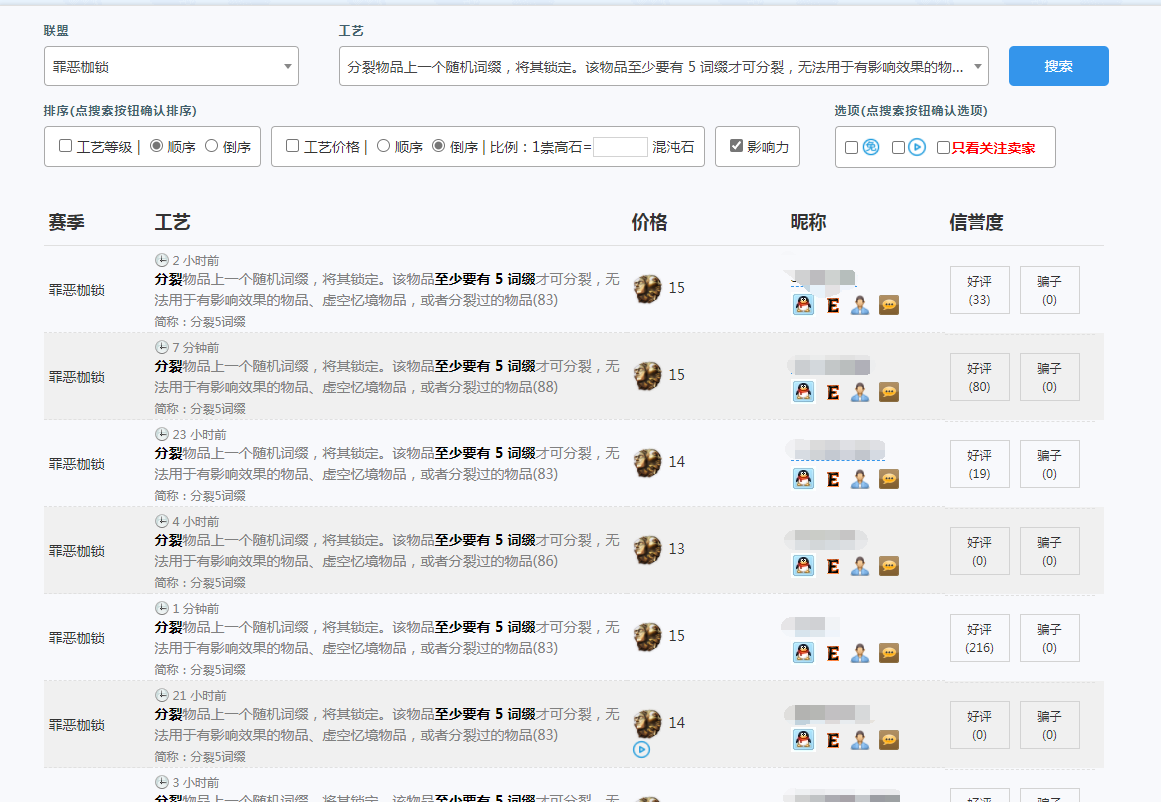Viewport: 1161px width, 802px height.
Task: Enable the 工艺等级 sort checkbox
Action: [66, 146]
